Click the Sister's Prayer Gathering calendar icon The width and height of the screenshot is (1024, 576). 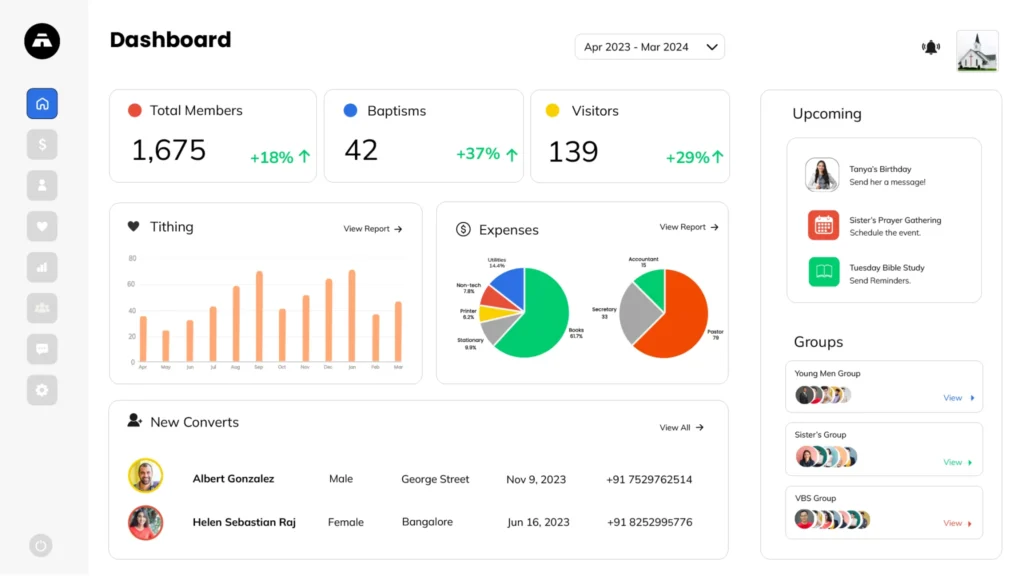(823, 225)
